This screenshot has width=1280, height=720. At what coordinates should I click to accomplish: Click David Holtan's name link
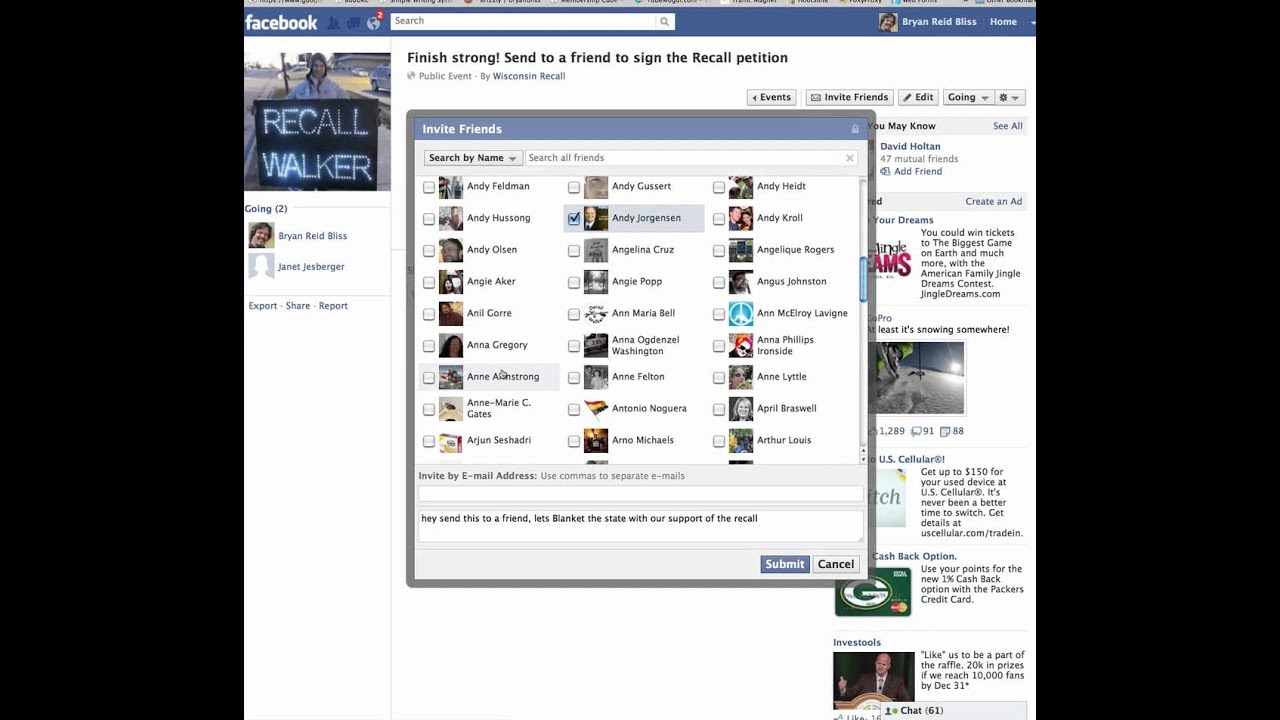tap(910, 147)
